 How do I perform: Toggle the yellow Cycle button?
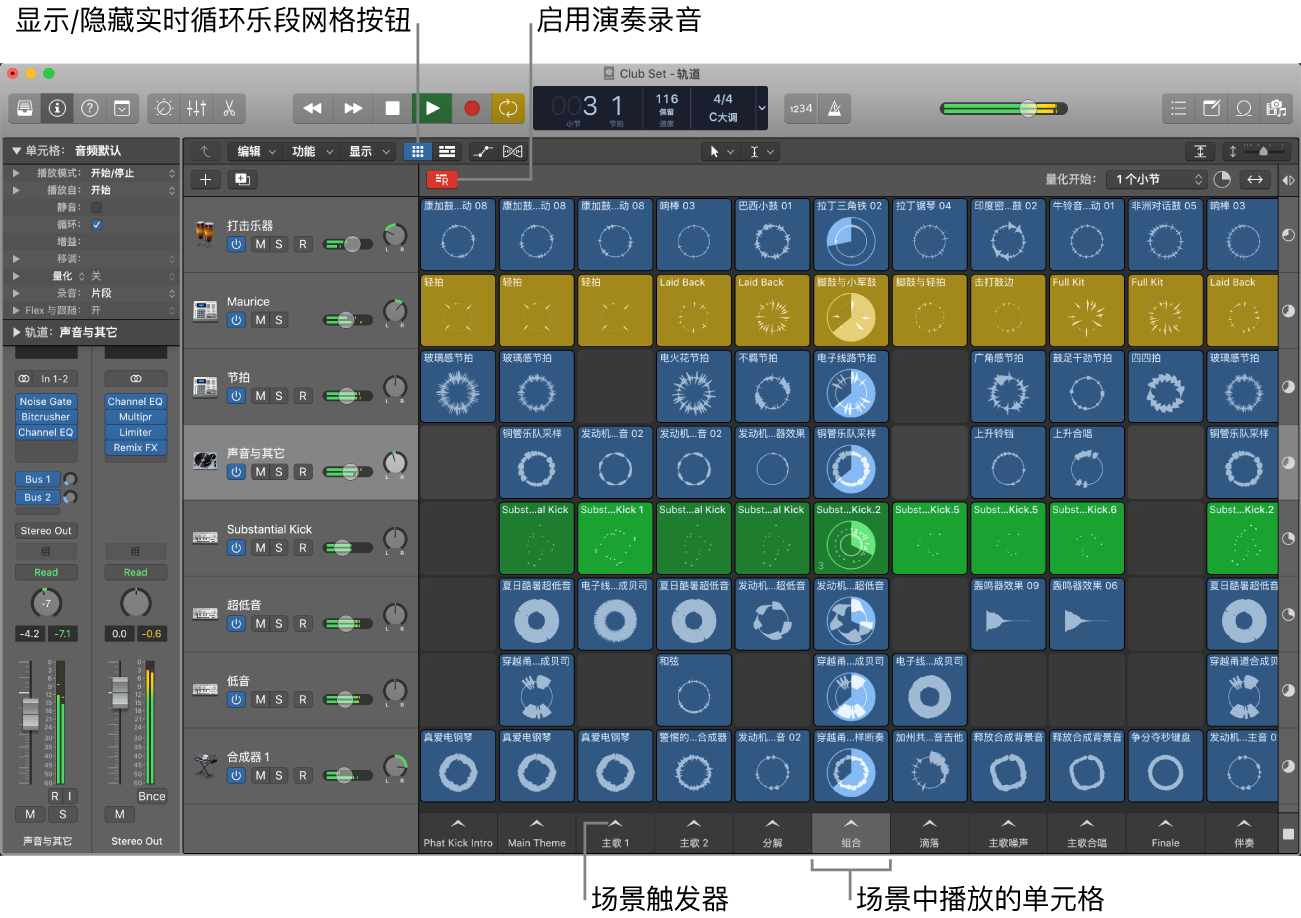(x=510, y=108)
